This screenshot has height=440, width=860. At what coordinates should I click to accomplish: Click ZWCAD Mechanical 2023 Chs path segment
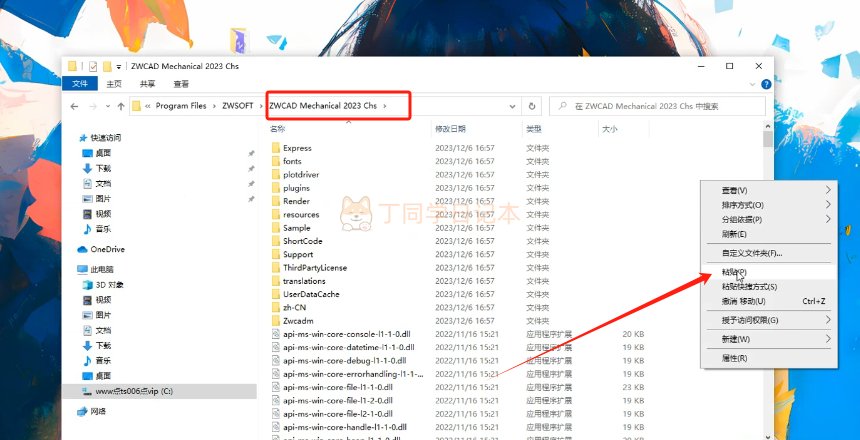pyautogui.click(x=323, y=106)
